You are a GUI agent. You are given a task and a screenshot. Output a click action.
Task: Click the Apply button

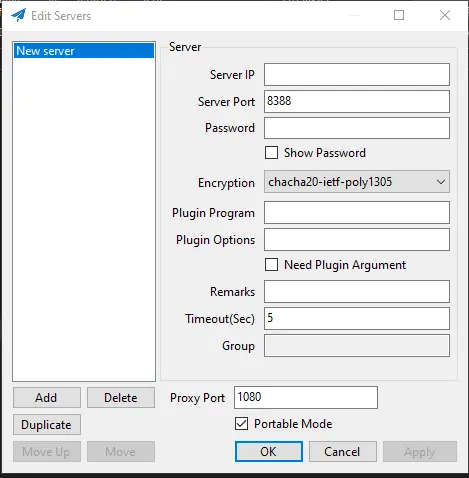[420, 452]
